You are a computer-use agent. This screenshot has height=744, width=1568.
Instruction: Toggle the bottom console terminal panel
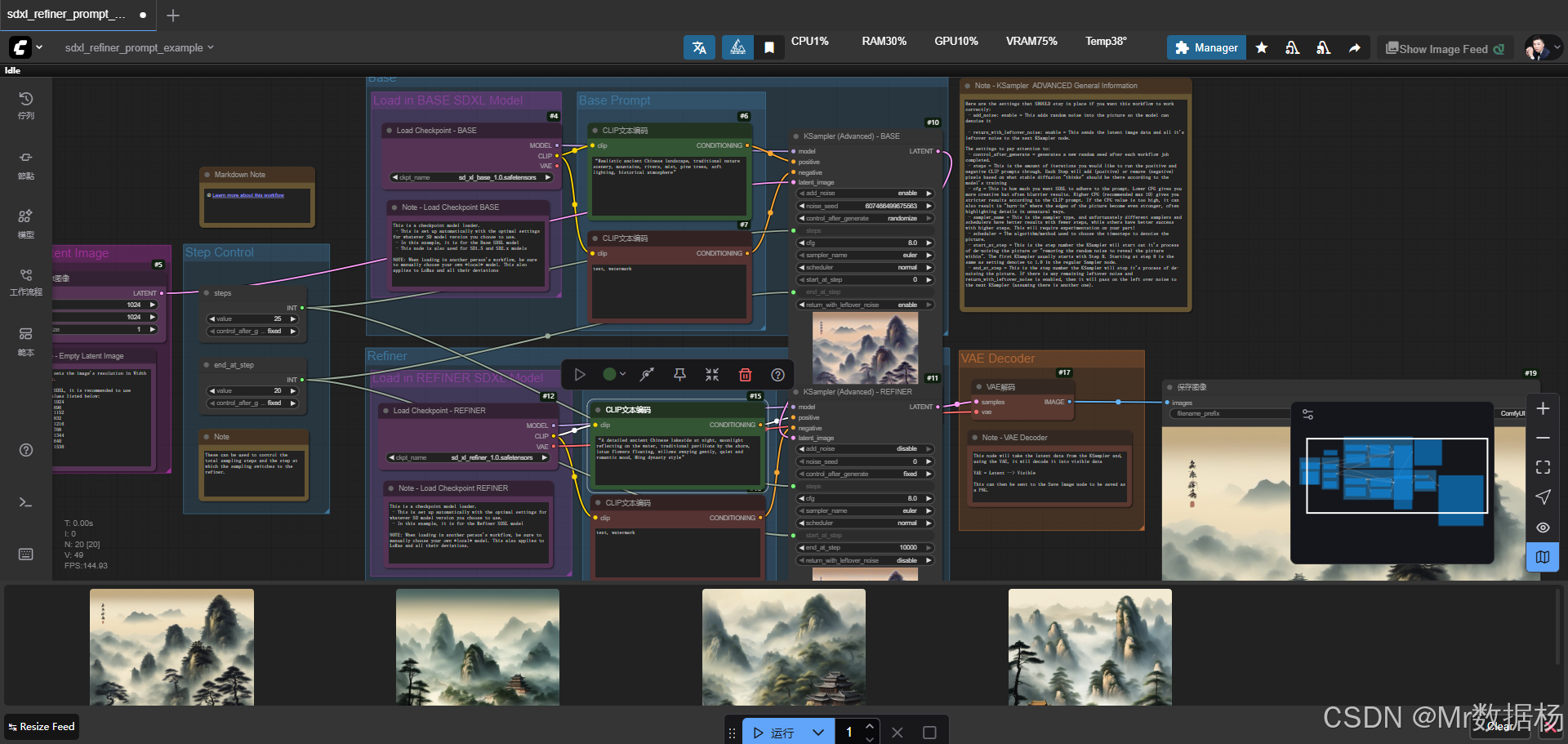(26, 502)
